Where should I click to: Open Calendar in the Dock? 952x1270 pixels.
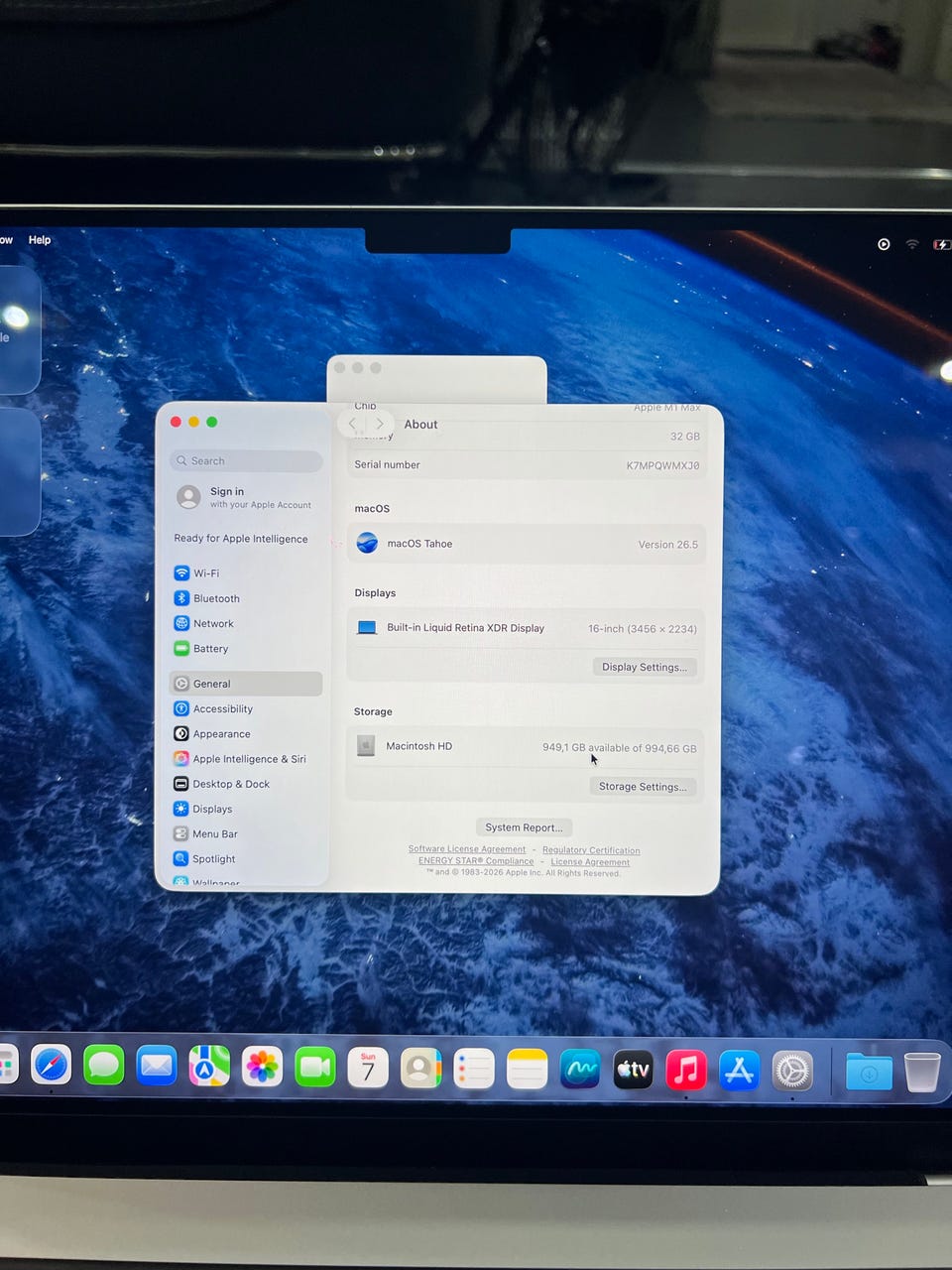368,1068
